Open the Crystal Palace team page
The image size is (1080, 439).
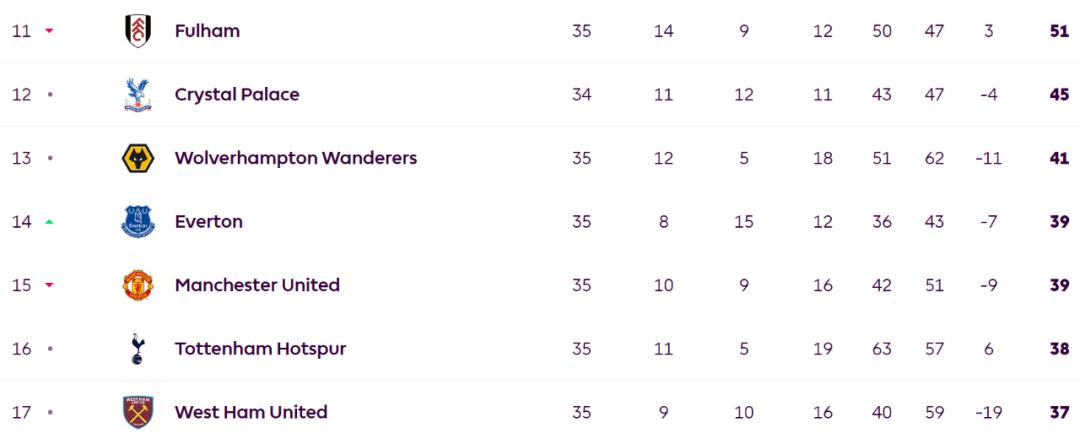237,94
